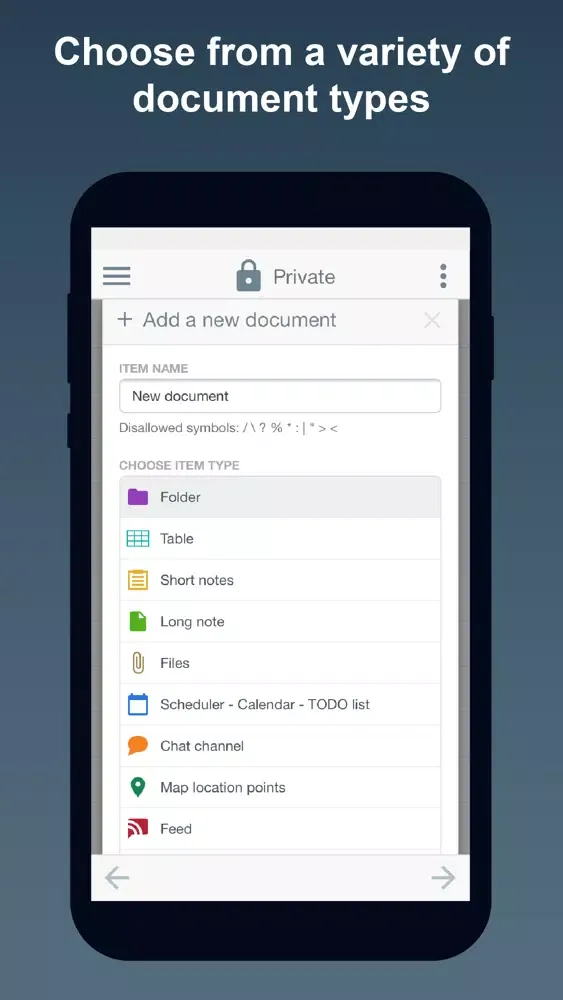Select the Short notes icon

pyautogui.click(x=138, y=580)
